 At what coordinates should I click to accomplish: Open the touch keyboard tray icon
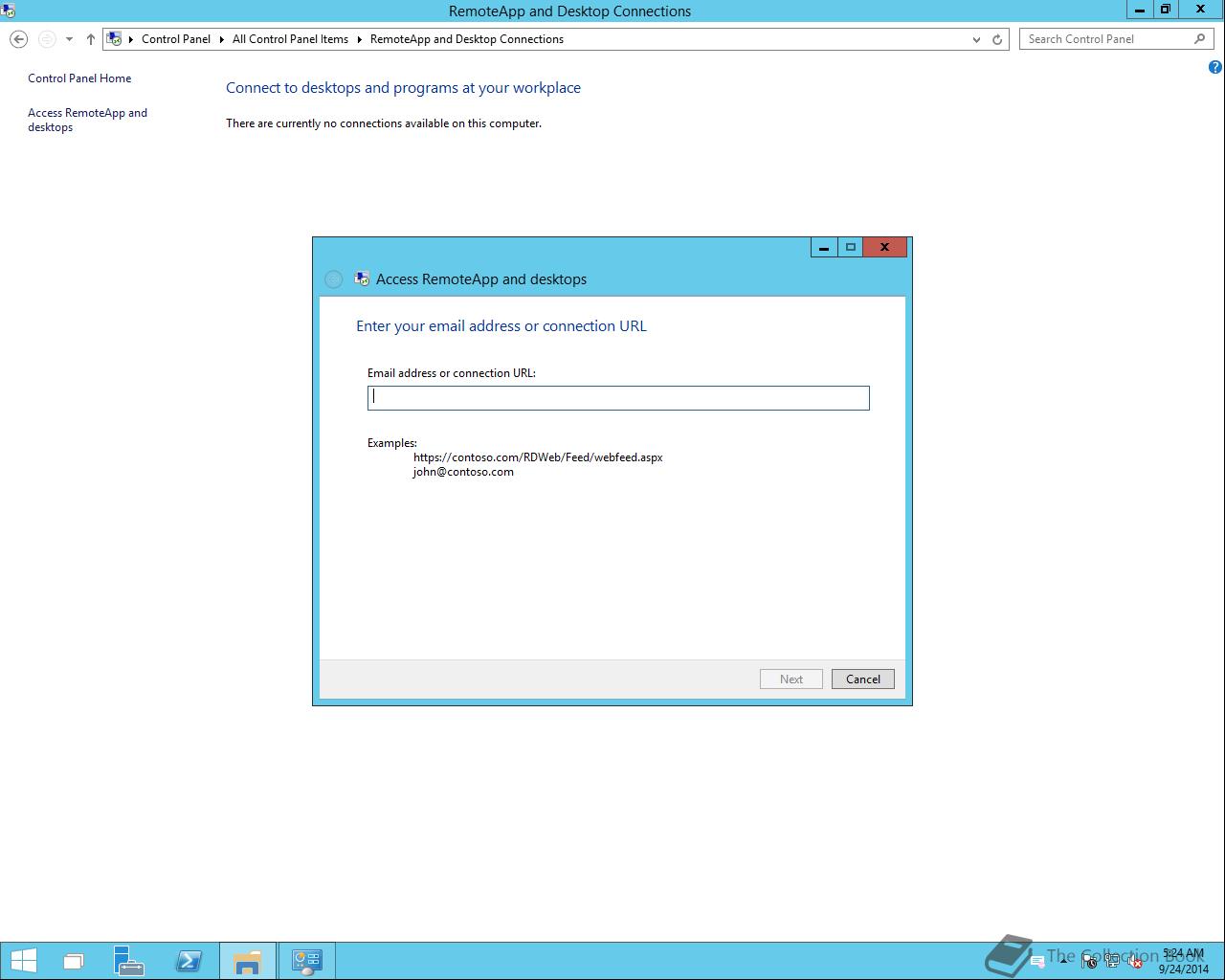1037,962
